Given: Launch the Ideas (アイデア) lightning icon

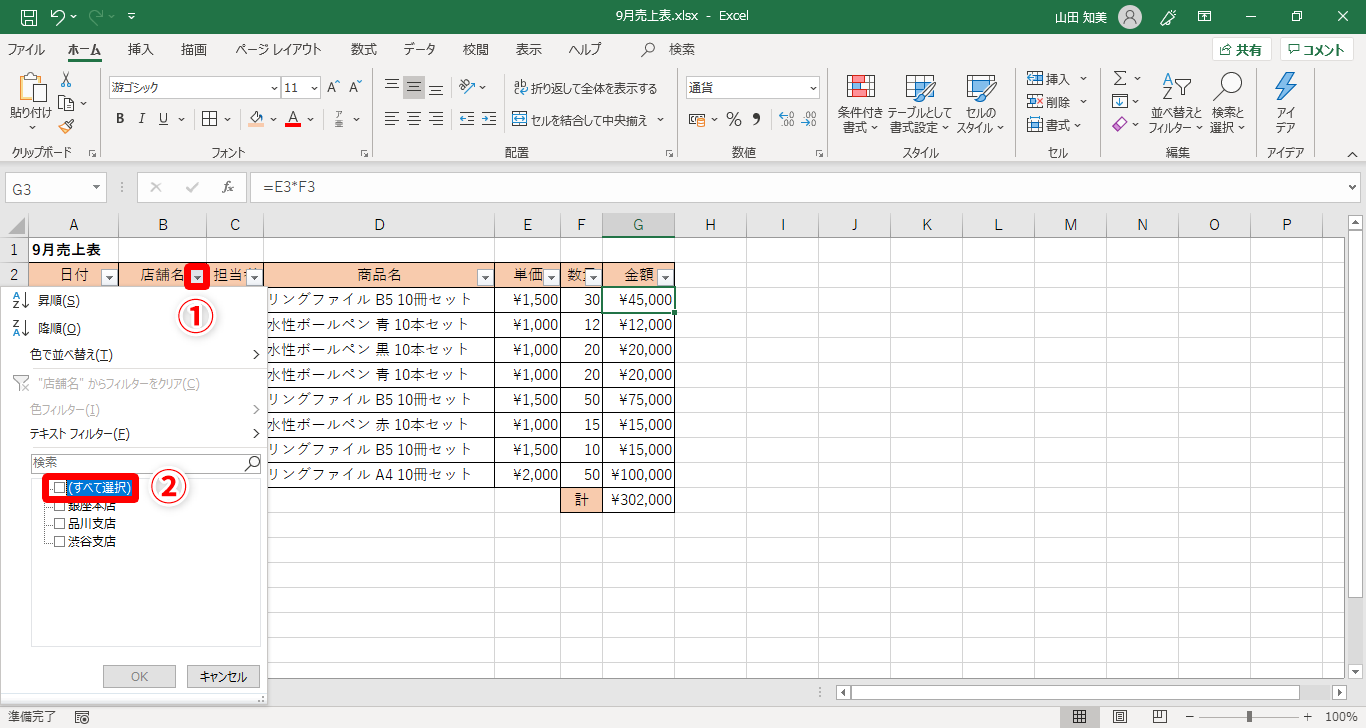Looking at the screenshot, I should click(x=1286, y=104).
